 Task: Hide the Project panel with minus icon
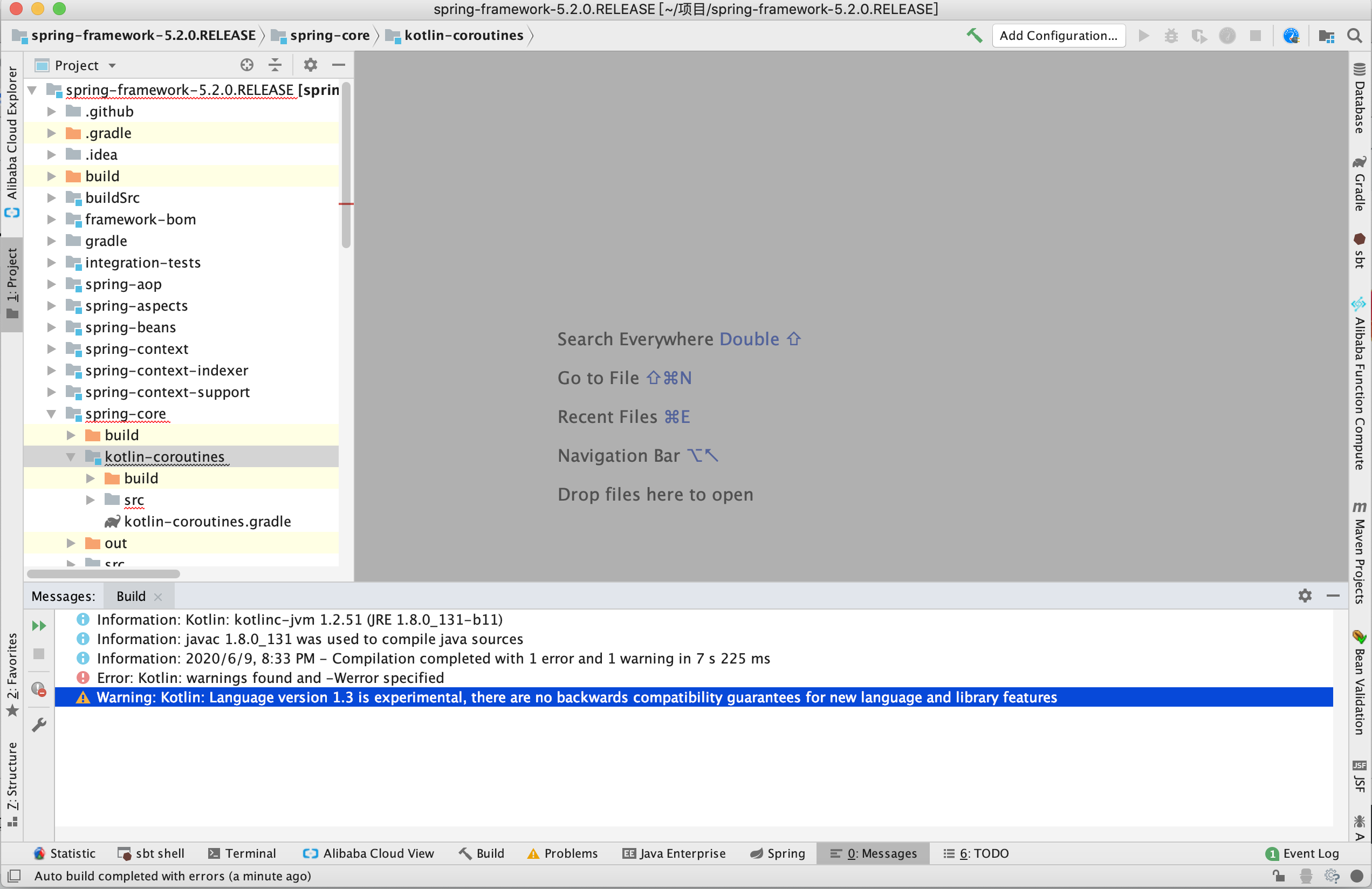(339, 65)
